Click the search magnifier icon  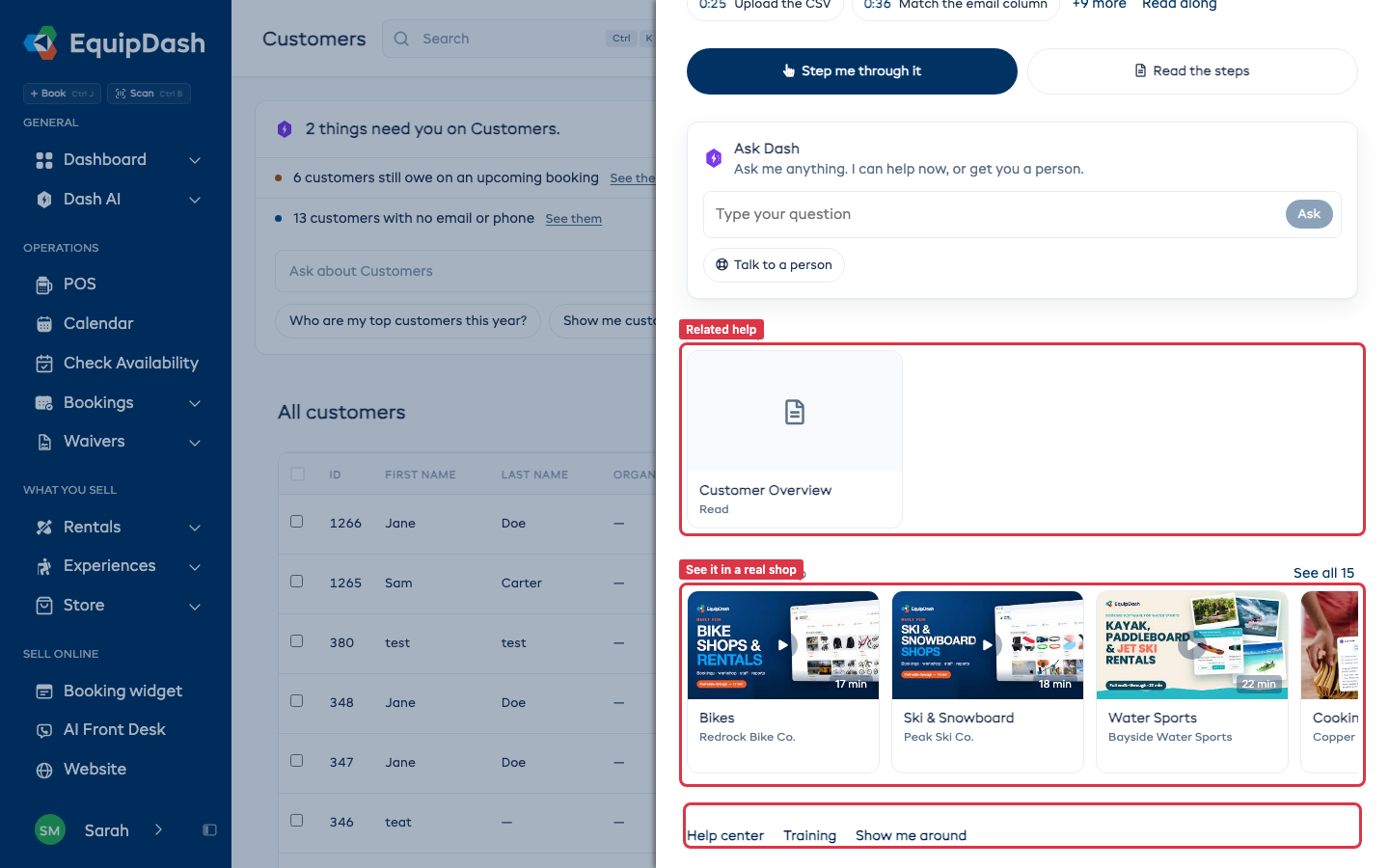click(x=401, y=39)
